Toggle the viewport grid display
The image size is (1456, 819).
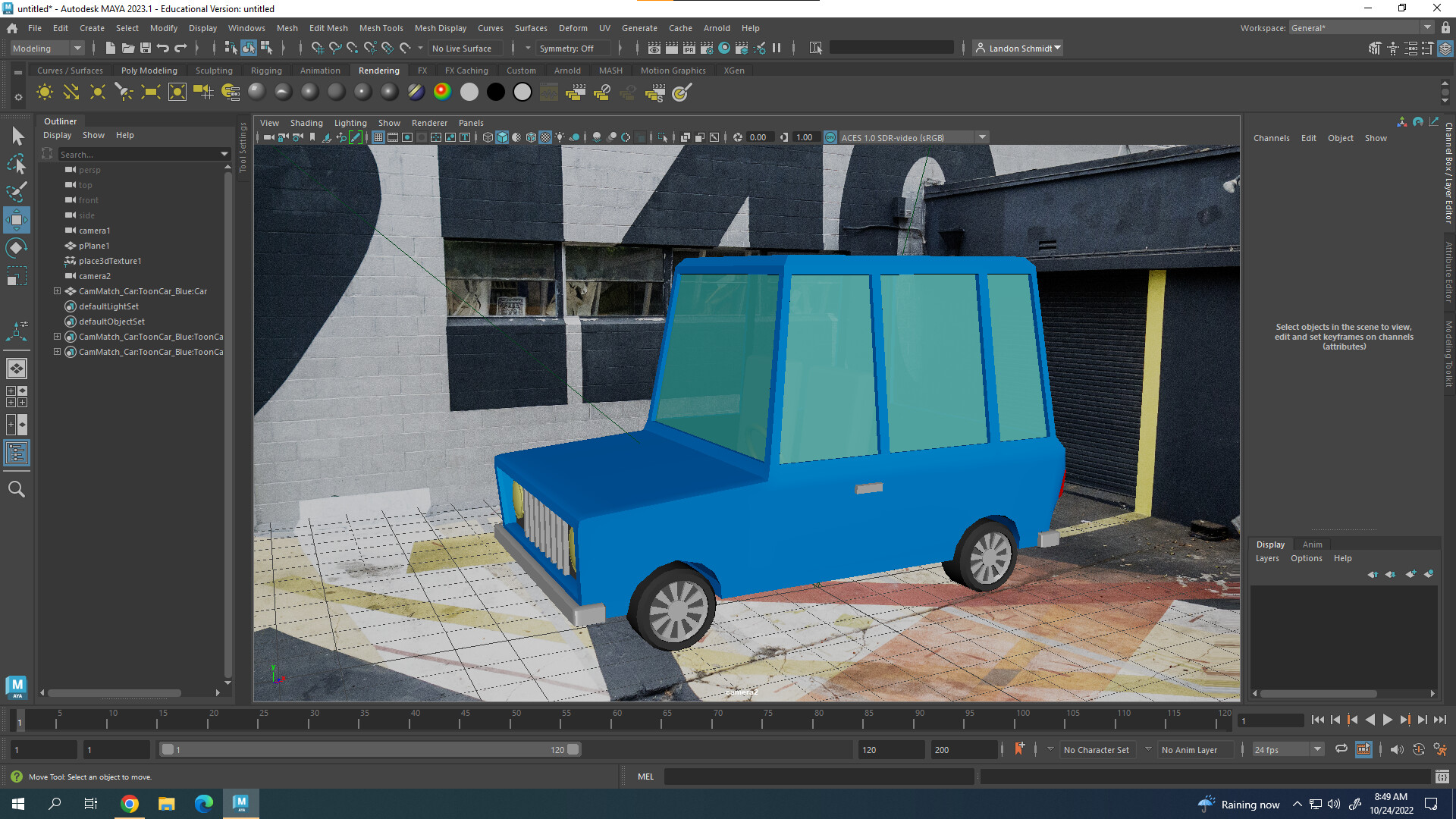pos(378,137)
